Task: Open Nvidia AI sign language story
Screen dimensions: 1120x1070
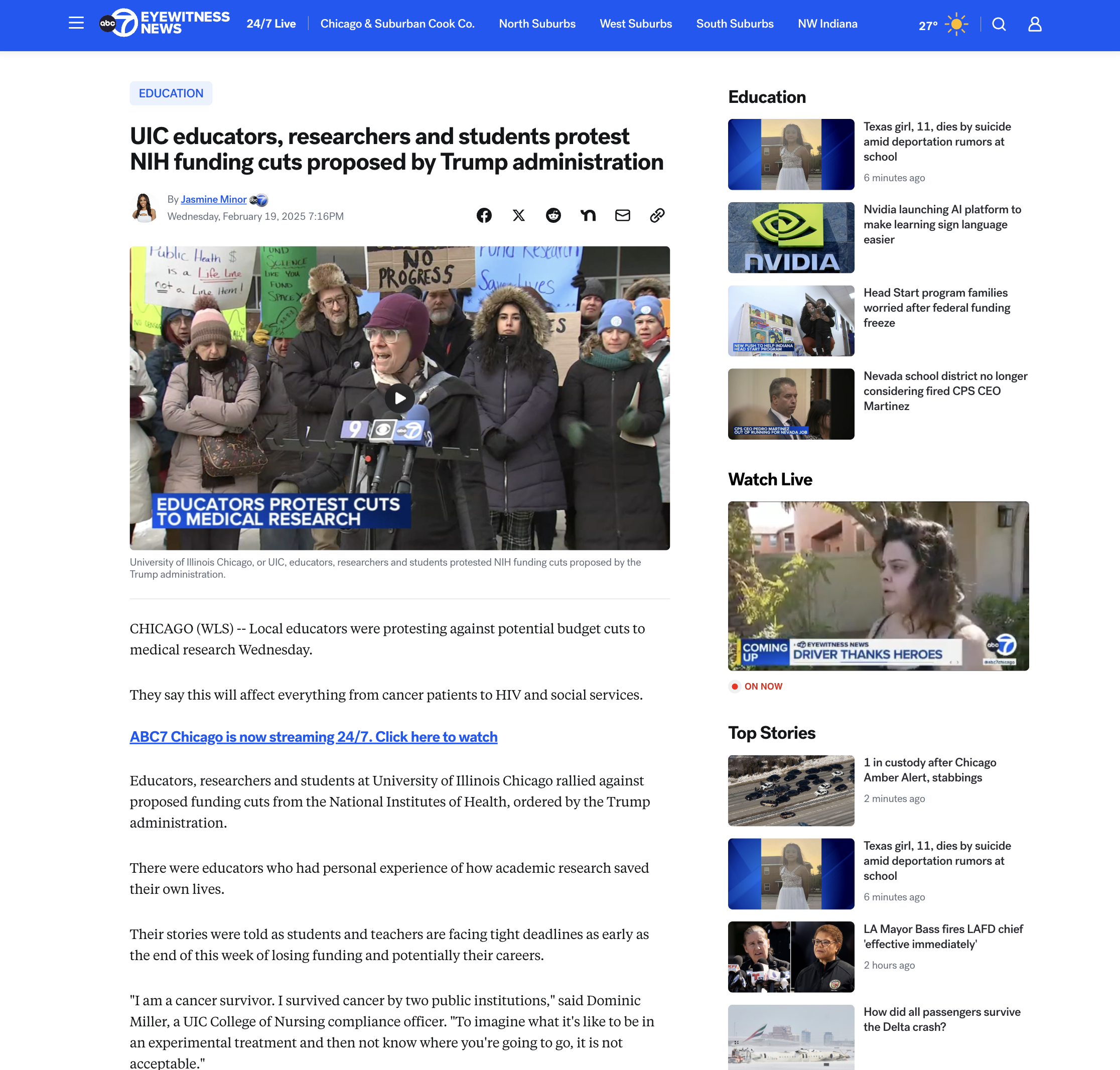Action: point(942,225)
